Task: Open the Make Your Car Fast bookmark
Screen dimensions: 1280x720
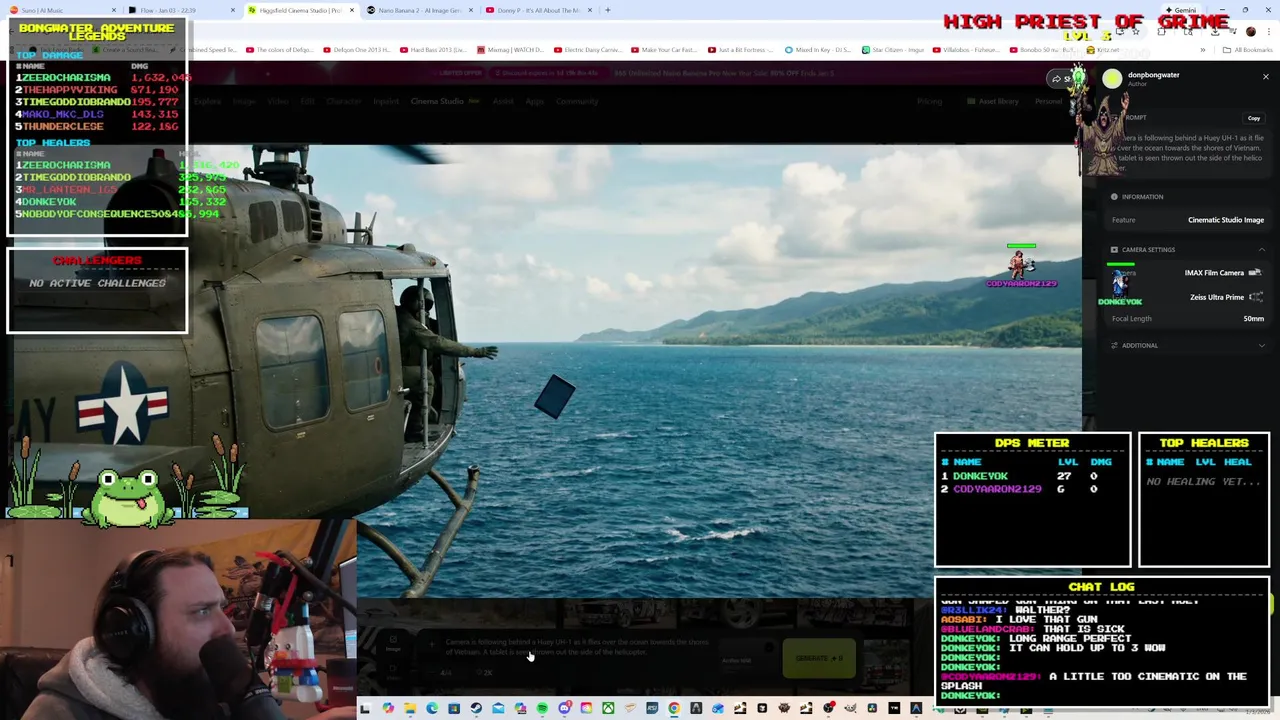Action: click(x=664, y=50)
